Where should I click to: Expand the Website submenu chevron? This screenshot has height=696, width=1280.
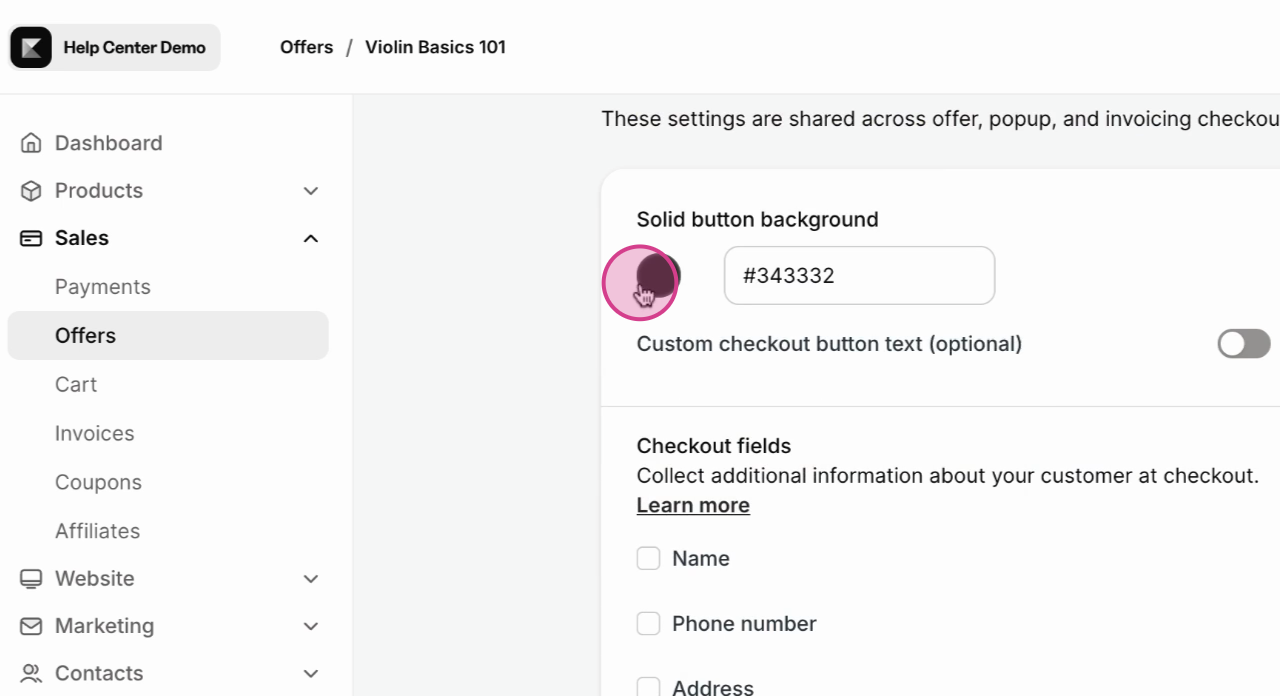(311, 579)
